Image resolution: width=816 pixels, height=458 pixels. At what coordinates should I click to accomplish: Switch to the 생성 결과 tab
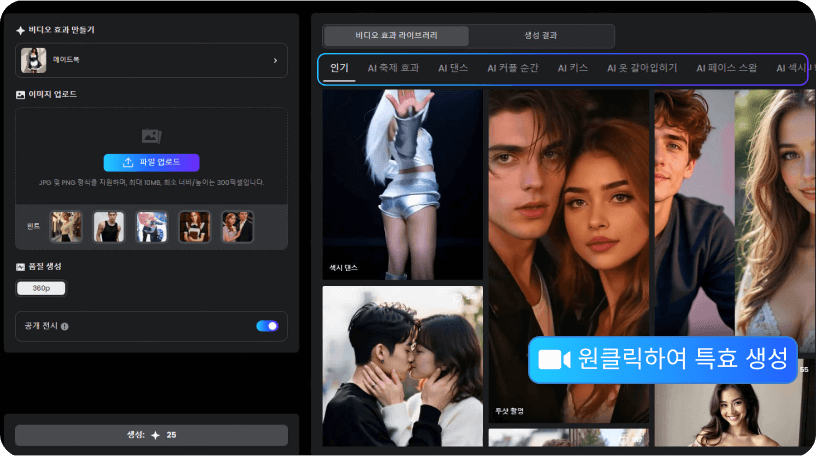click(541, 36)
